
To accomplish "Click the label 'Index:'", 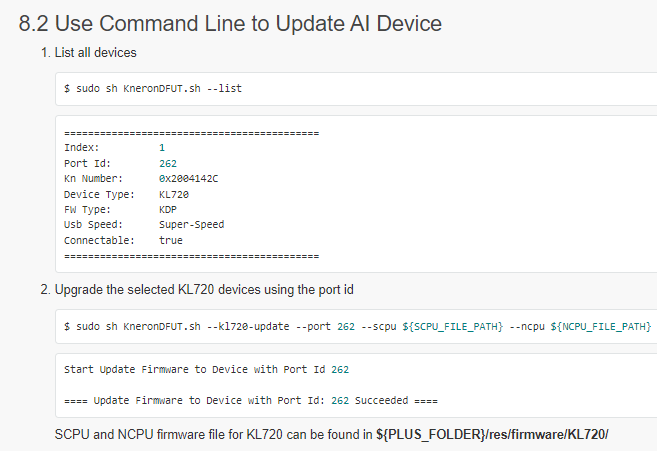I will click(82, 148).
